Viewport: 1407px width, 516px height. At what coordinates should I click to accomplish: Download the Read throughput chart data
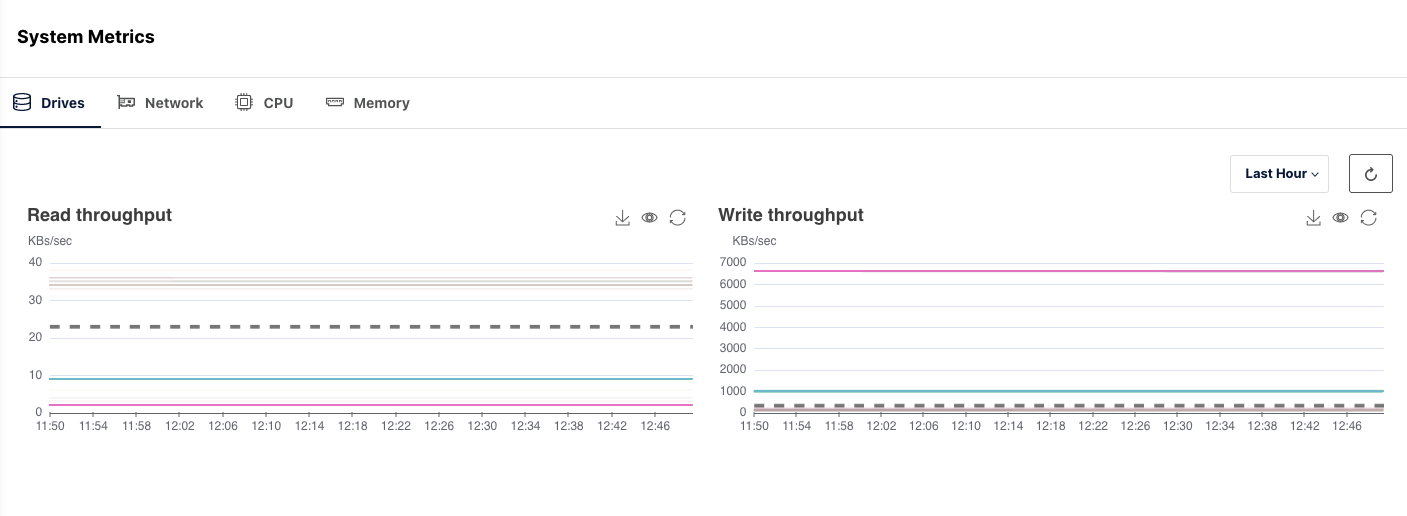click(x=622, y=218)
